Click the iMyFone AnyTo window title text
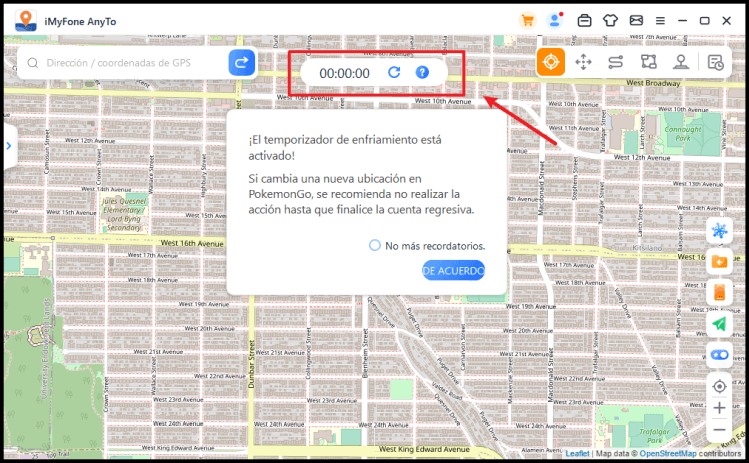Screen dimensions: 749x463 80,22
